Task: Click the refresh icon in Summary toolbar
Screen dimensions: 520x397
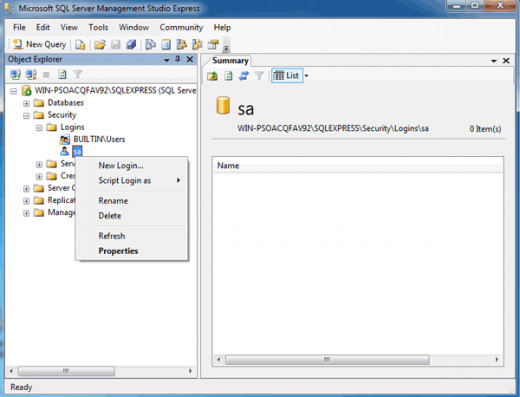Action: coord(228,76)
